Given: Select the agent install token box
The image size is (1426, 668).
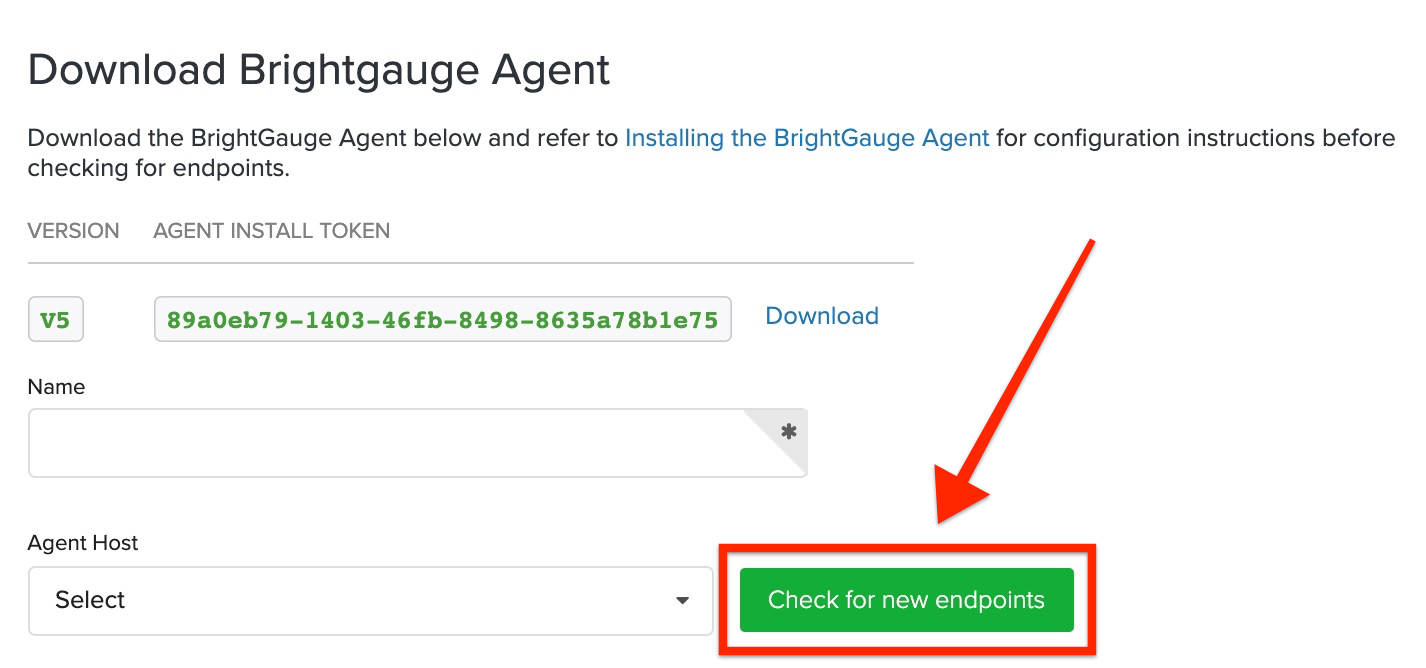Looking at the screenshot, I should point(442,320).
